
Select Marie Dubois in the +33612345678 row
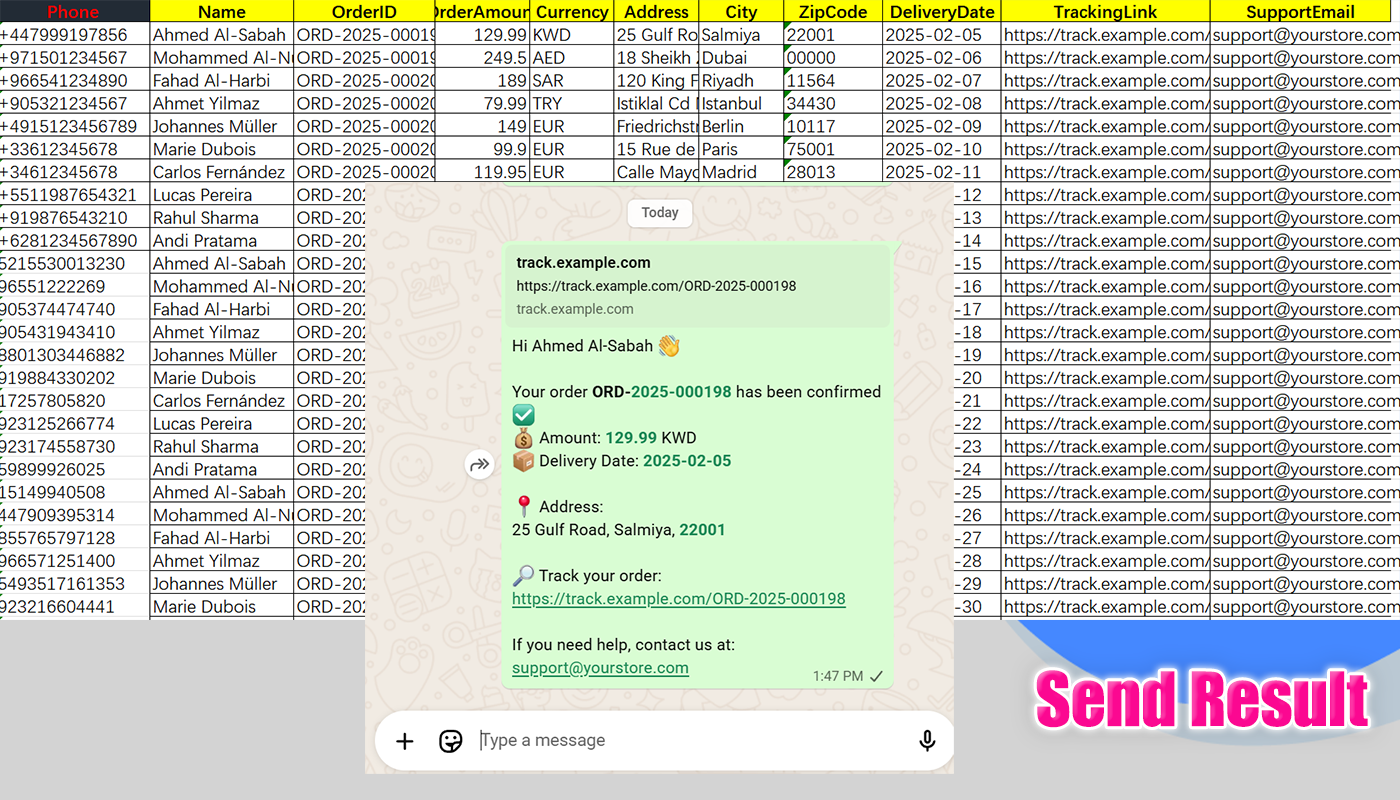[222, 150]
